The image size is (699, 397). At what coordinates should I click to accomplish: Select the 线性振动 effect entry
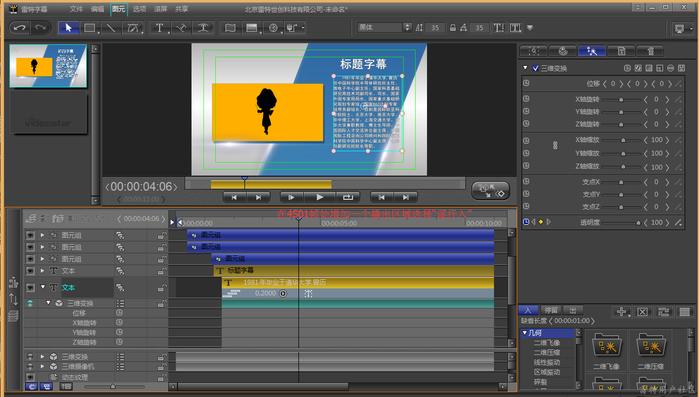(547, 362)
